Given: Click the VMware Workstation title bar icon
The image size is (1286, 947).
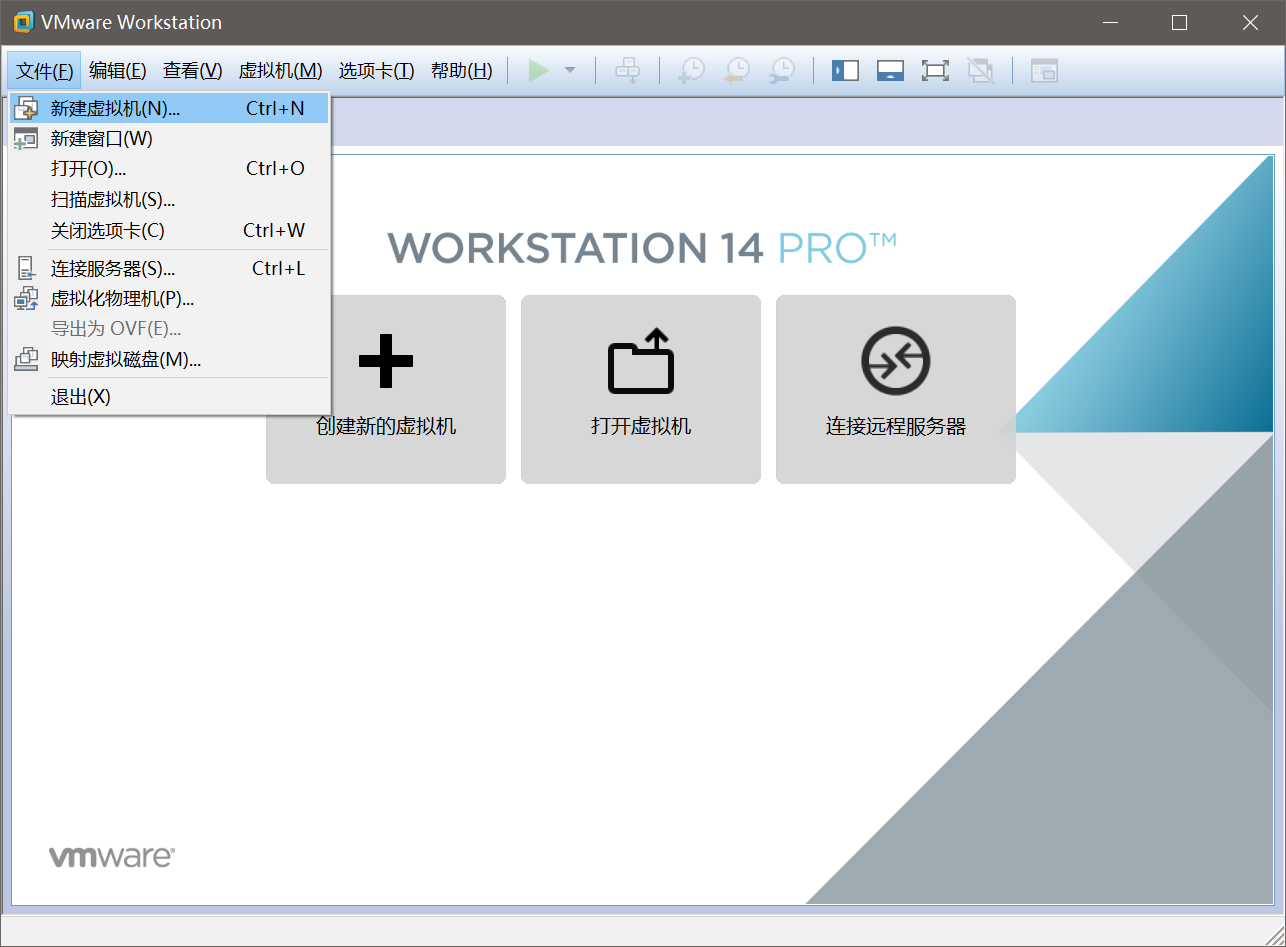Looking at the screenshot, I should pos(23,22).
